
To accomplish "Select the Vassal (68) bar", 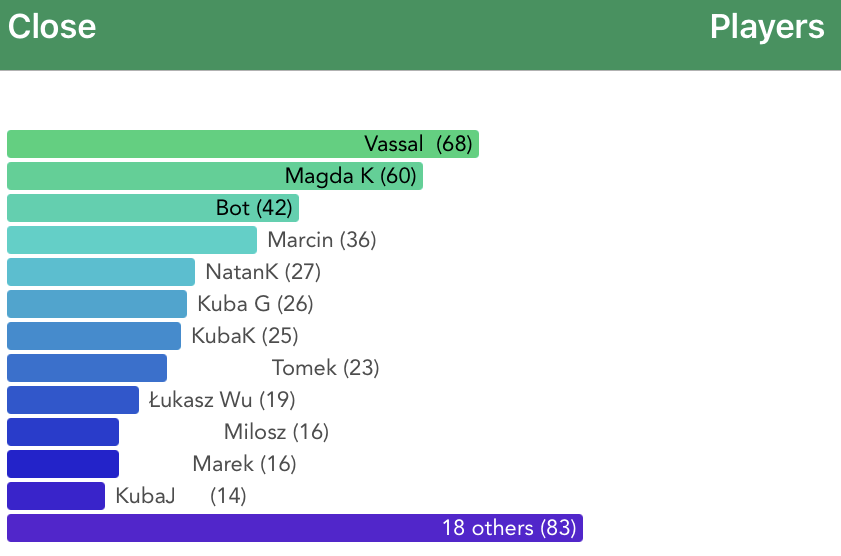I will (243, 144).
